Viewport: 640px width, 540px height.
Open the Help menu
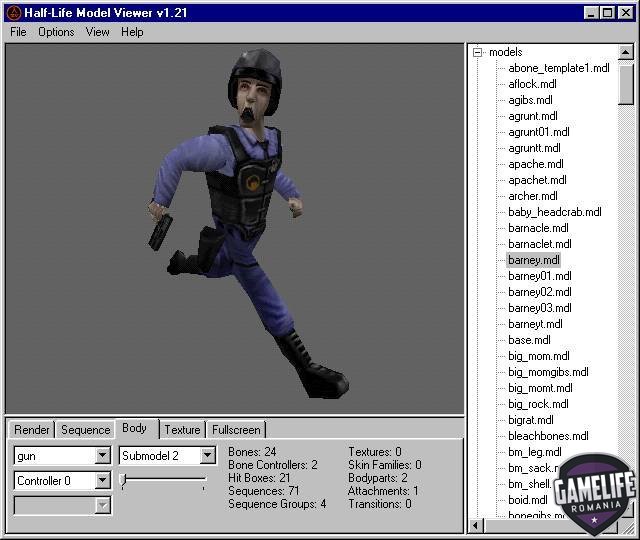pyautogui.click(x=132, y=32)
